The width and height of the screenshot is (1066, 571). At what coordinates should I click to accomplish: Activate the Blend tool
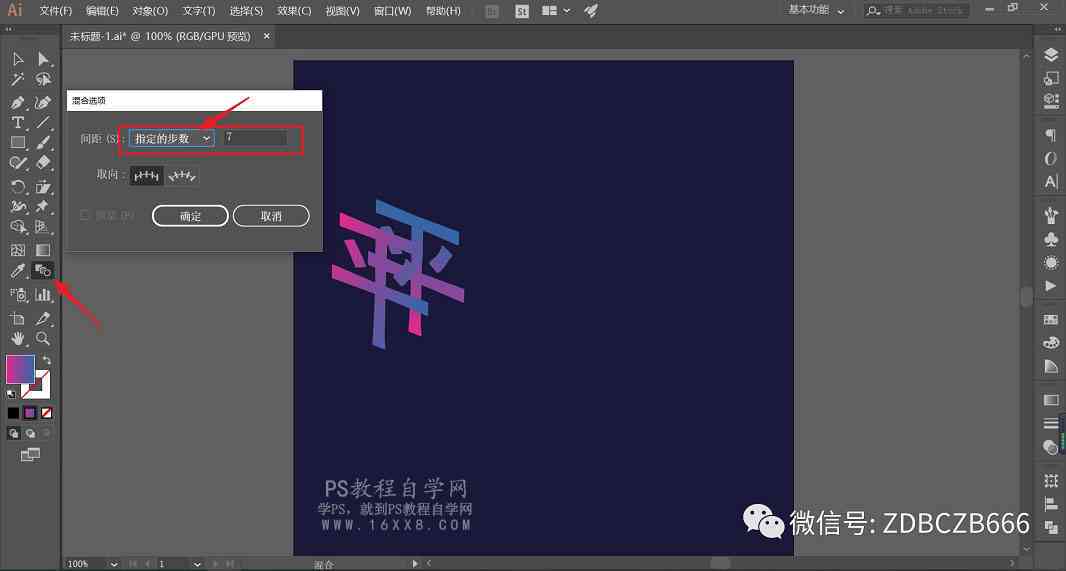point(43,271)
